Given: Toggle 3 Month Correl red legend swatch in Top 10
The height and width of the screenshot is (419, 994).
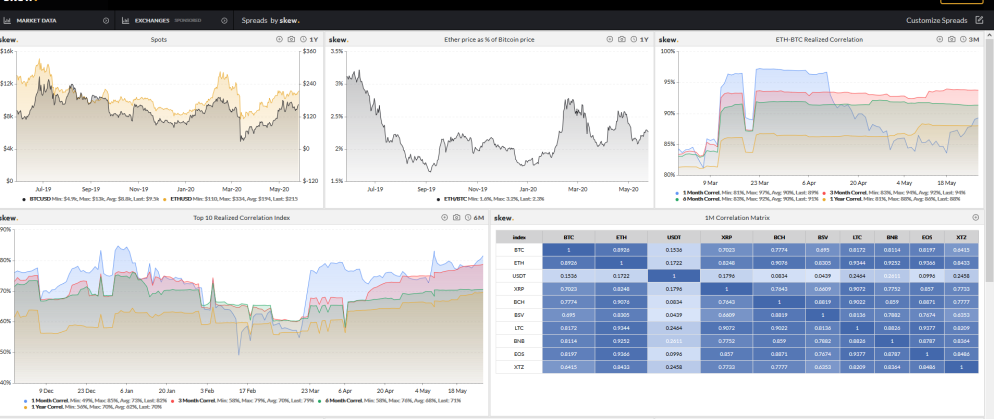Looking at the screenshot, I should click(174, 401).
